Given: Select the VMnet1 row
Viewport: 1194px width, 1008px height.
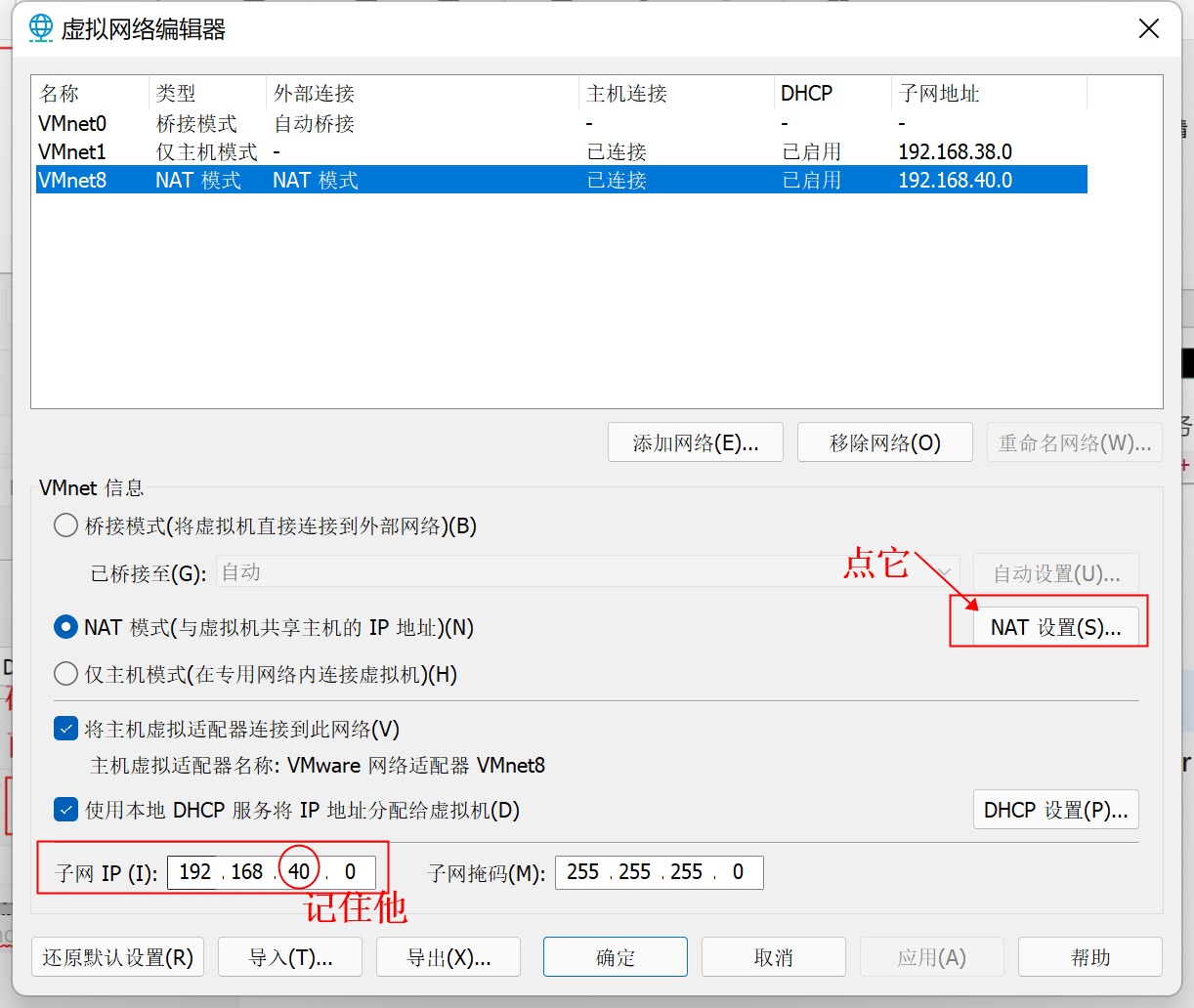Looking at the screenshot, I should 562,152.
